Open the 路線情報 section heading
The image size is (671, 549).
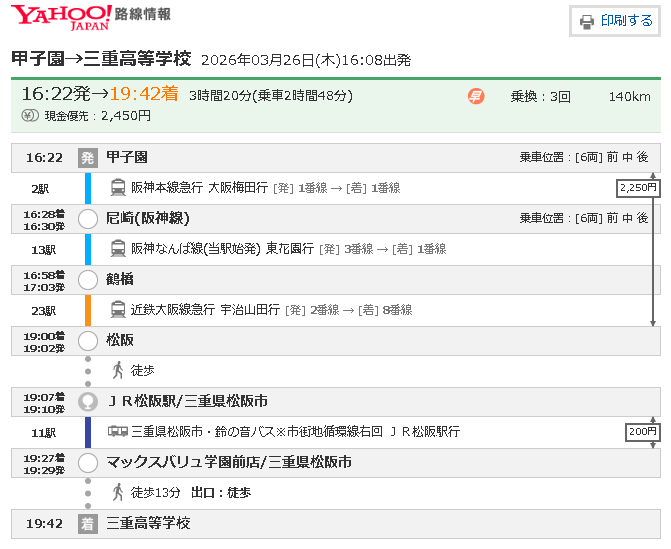coord(143,15)
